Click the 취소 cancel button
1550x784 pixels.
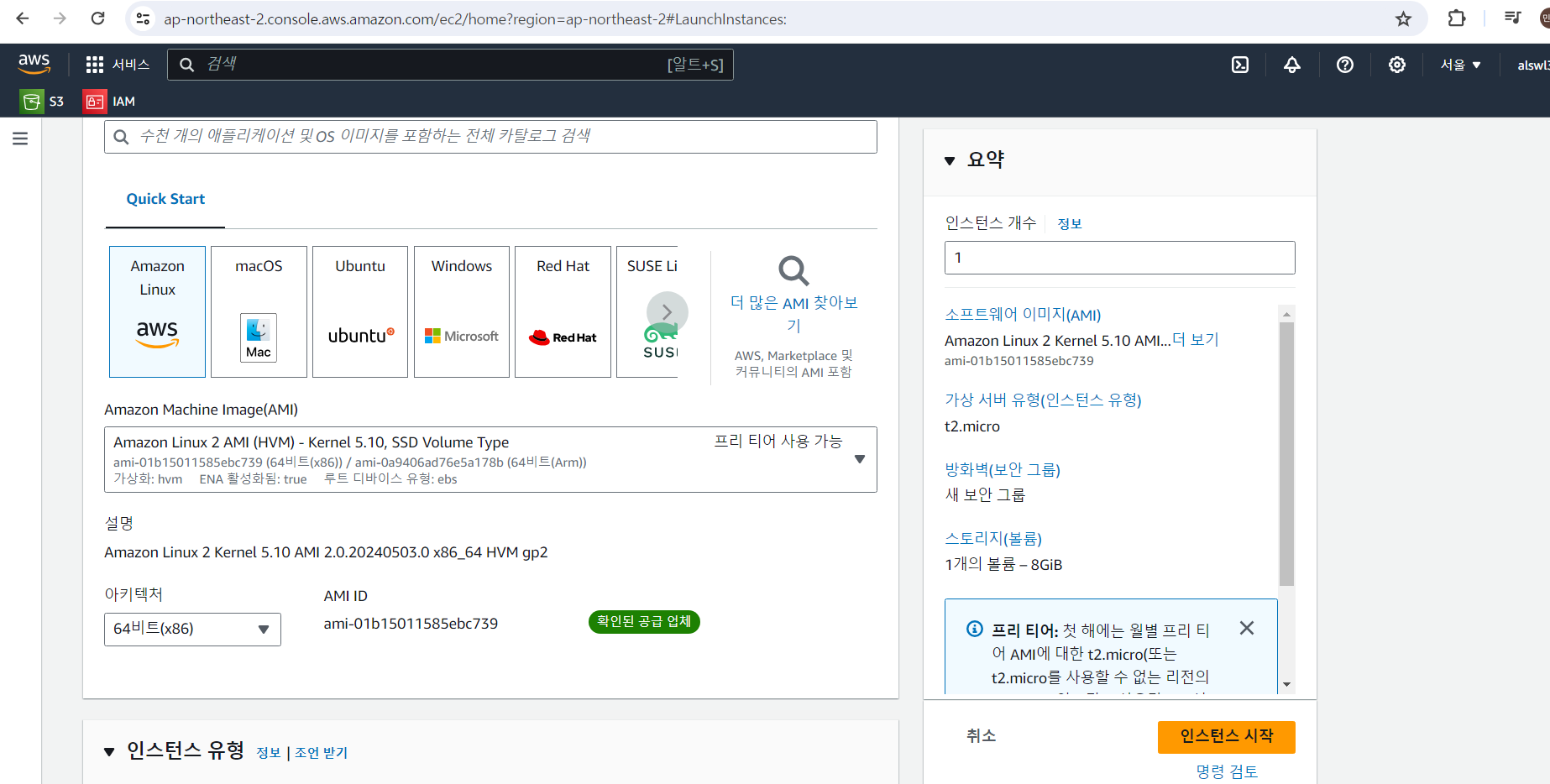(x=981, y=736)
